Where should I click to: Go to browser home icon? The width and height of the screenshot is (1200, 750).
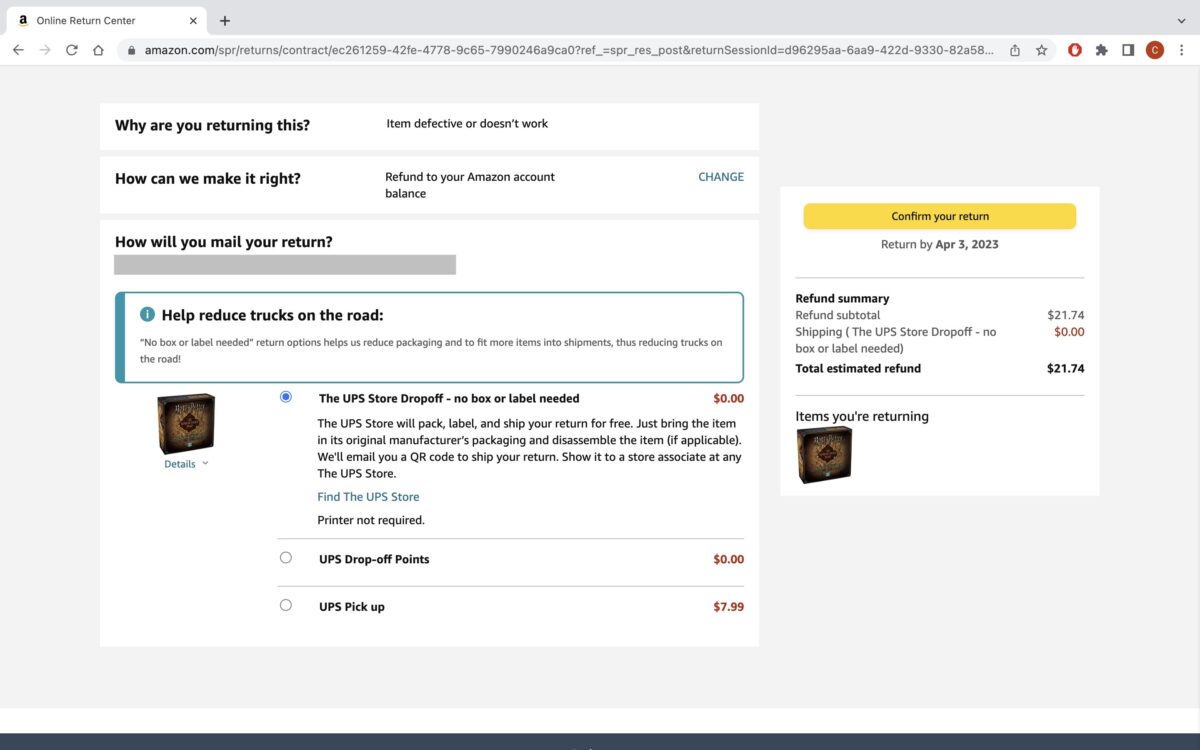98,50
